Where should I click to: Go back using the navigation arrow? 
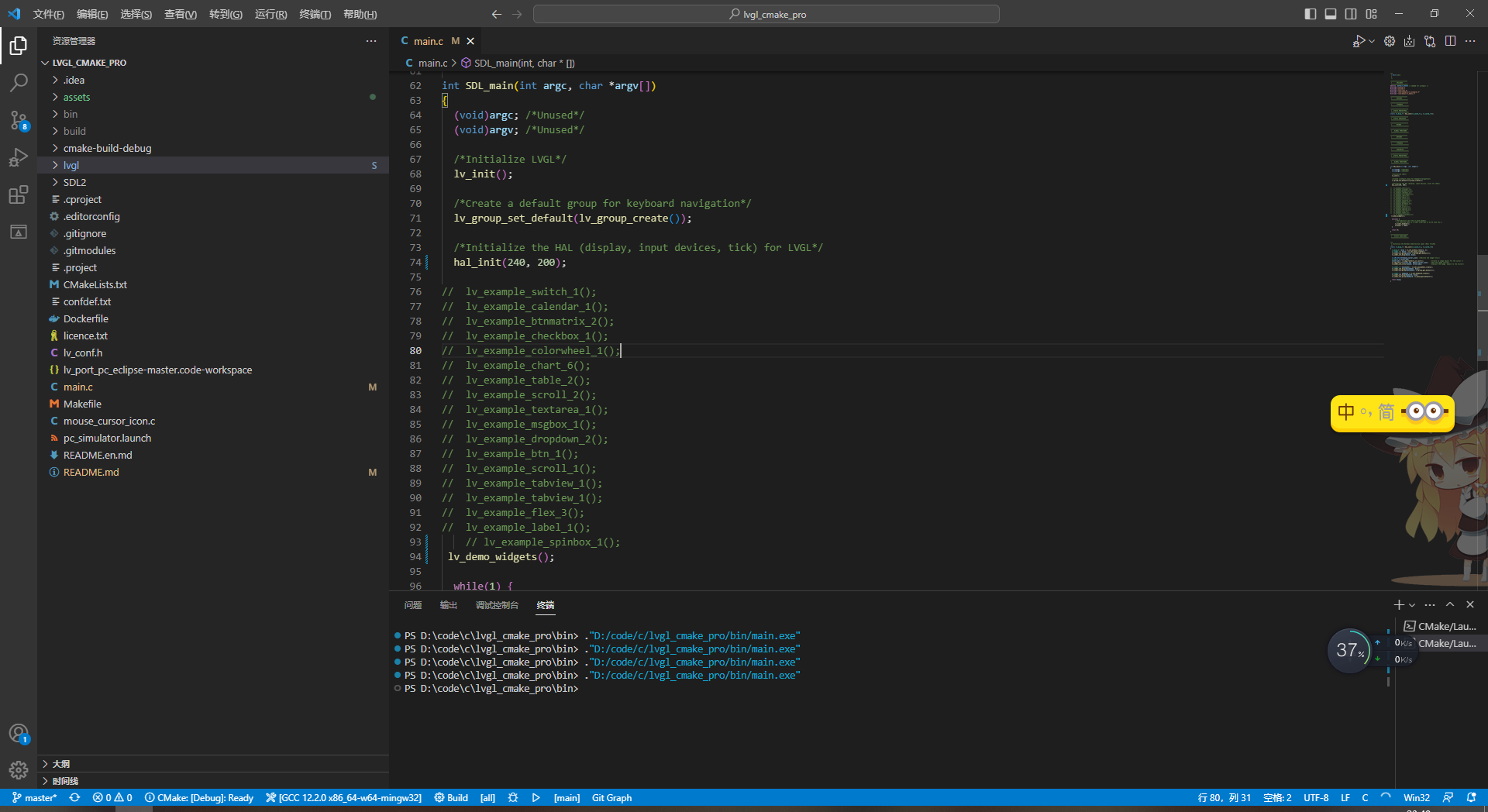pos(497,14)
